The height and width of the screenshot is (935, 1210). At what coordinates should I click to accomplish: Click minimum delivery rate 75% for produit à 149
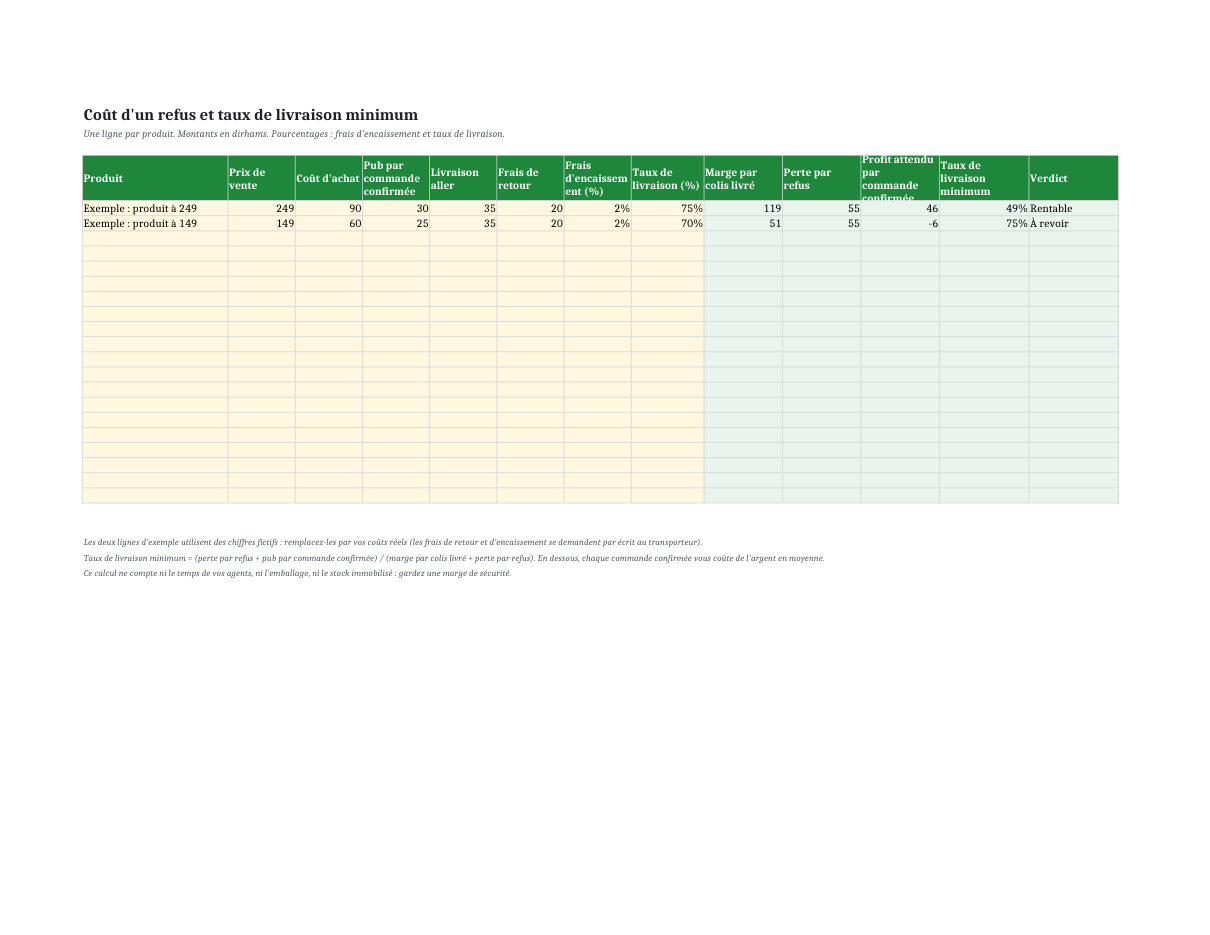tap(984, 224)
